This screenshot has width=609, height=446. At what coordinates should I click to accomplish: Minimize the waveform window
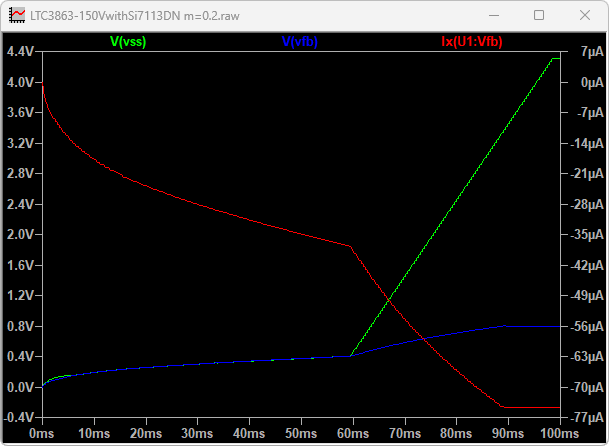494,16
